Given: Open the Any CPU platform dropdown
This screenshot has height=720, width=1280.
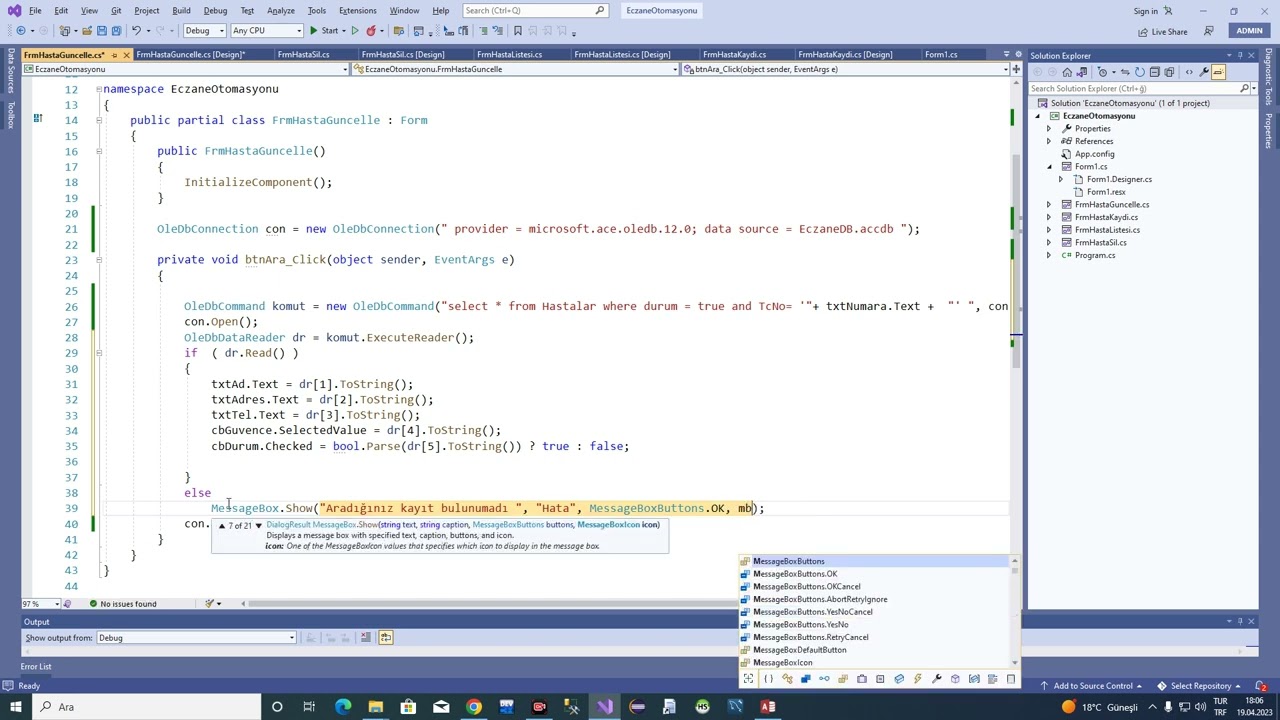Looking at the screenshot, I should pyautogui.click(x=267, y=31).
